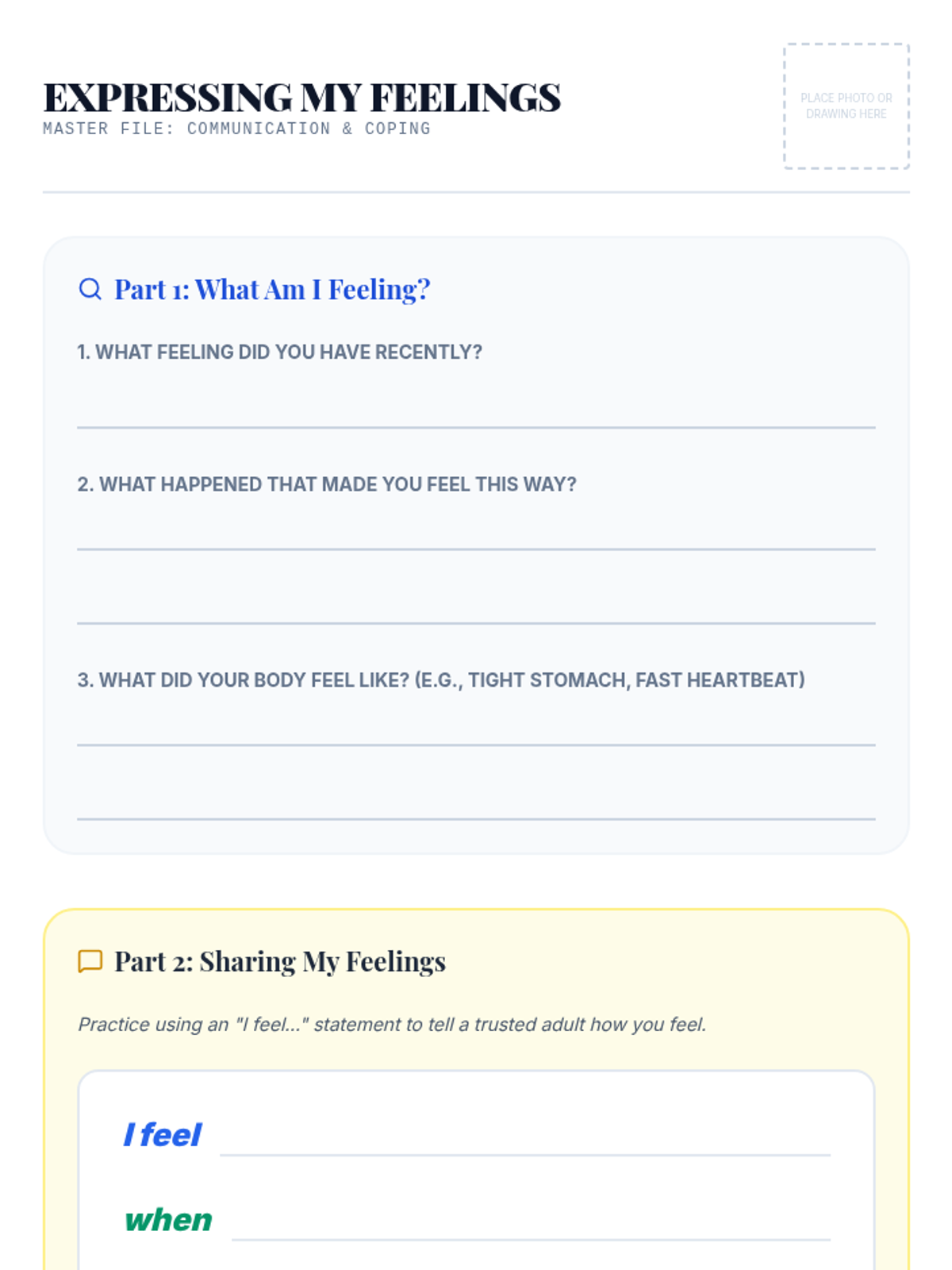Viewport: 952px width, 1270px height.
Task: Click the green 'when' prompt text
Action: pyautogui.click(x=168, y=1220)
